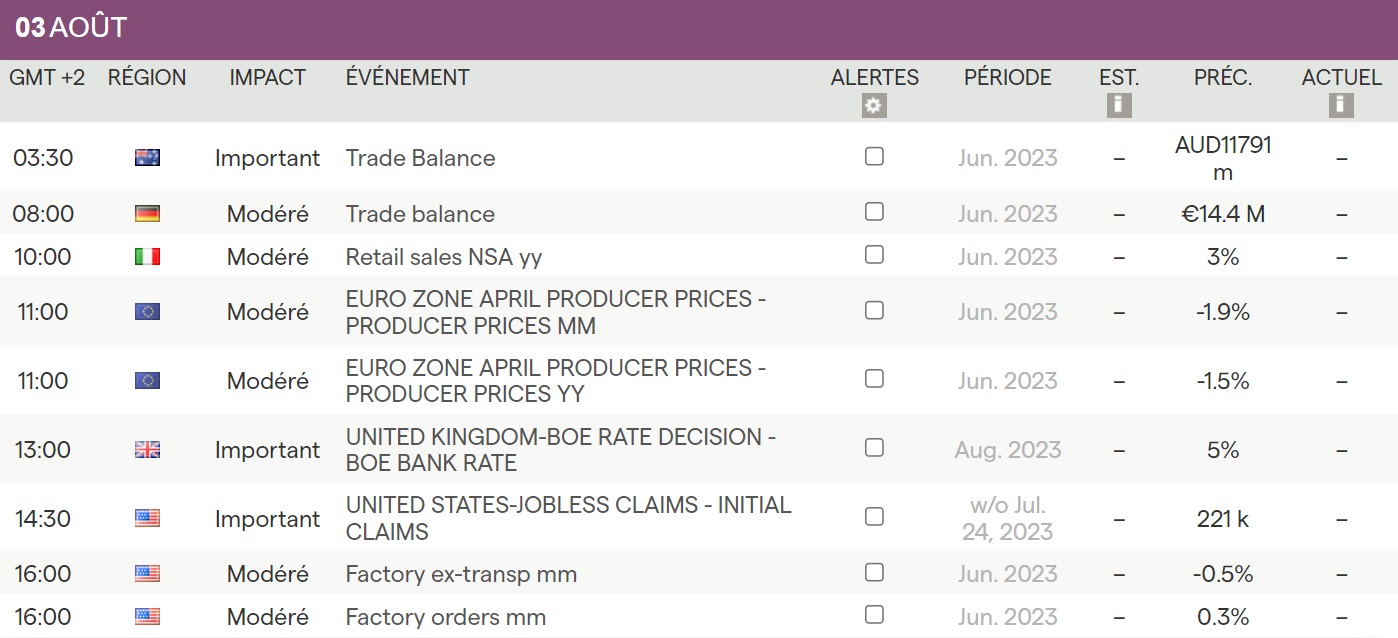Enable alert for Australian Trade Balance

point(874,156)
